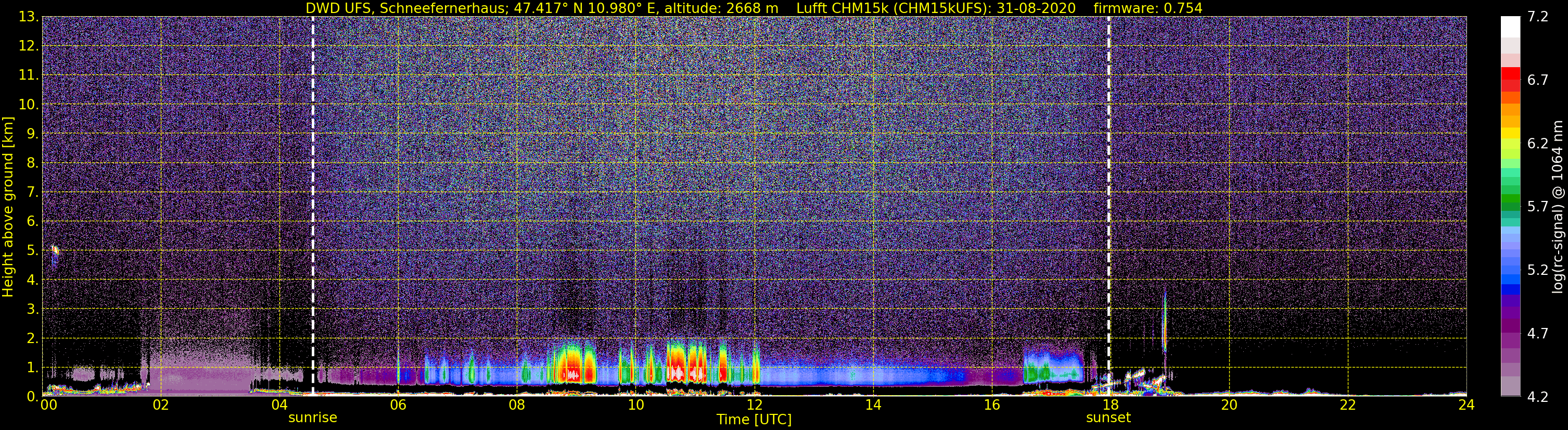
Task: Pick the red colorbar swatch near 6.7
Action: point(1510,74)
